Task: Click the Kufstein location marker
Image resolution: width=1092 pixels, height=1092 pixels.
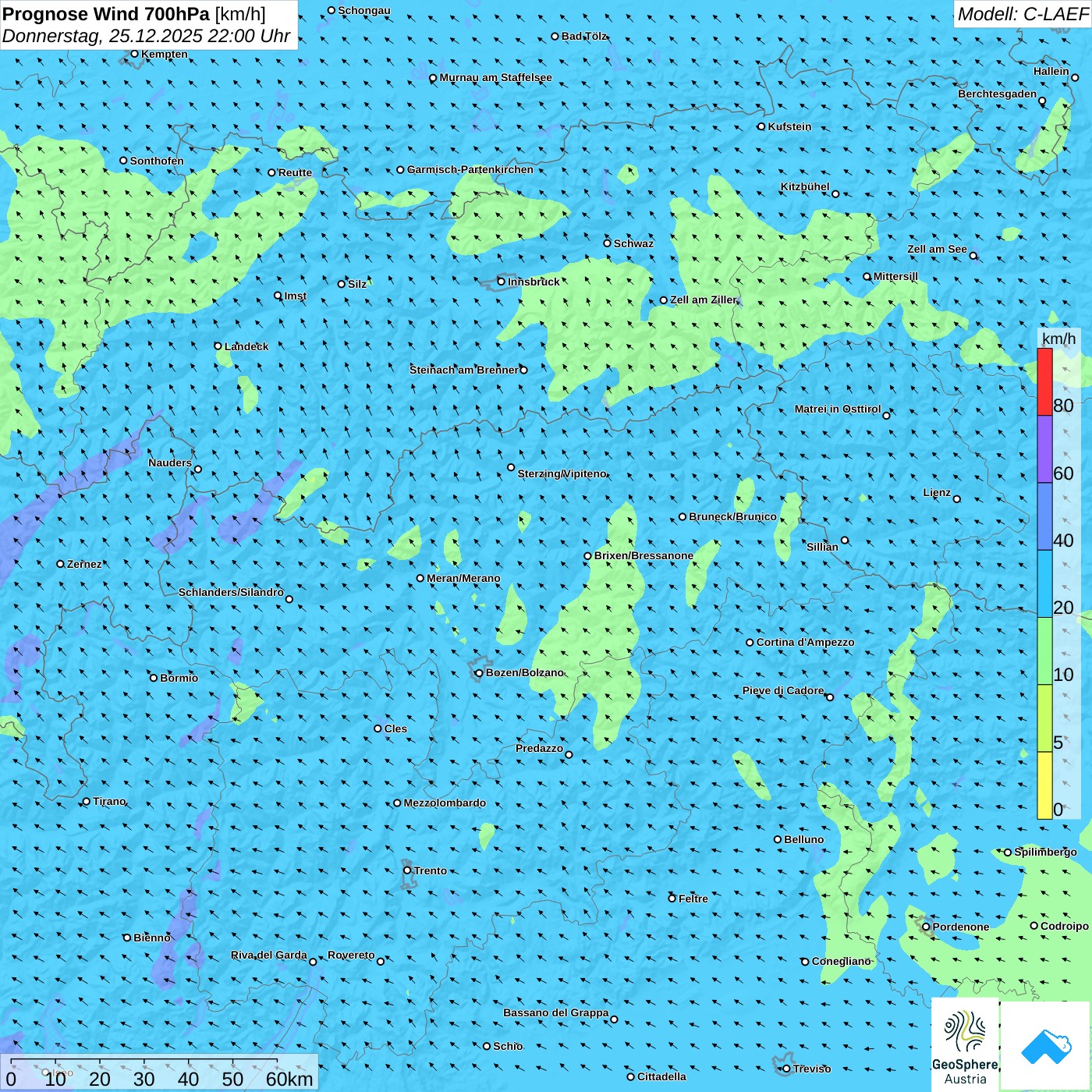Action: [761, 126]
